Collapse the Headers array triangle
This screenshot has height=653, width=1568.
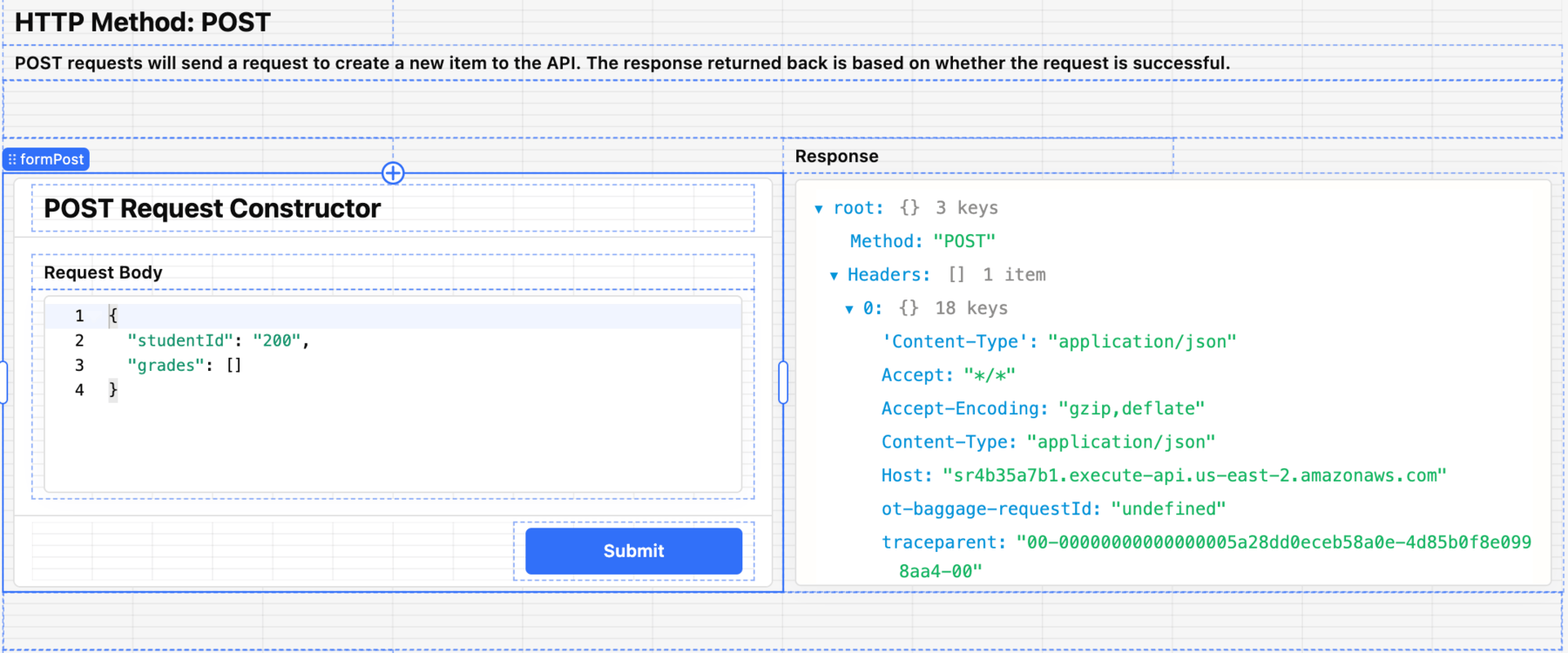coord(834,276)
